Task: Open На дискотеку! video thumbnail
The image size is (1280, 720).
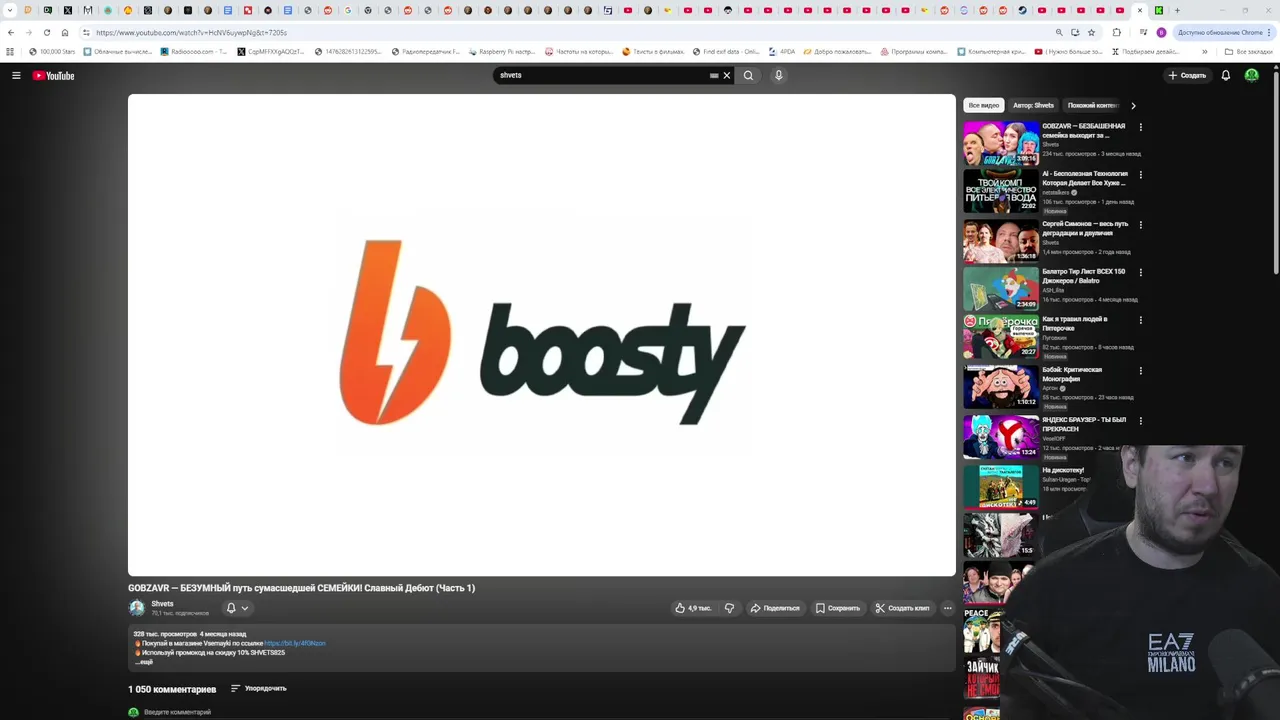Action: tap(1001, 487)
